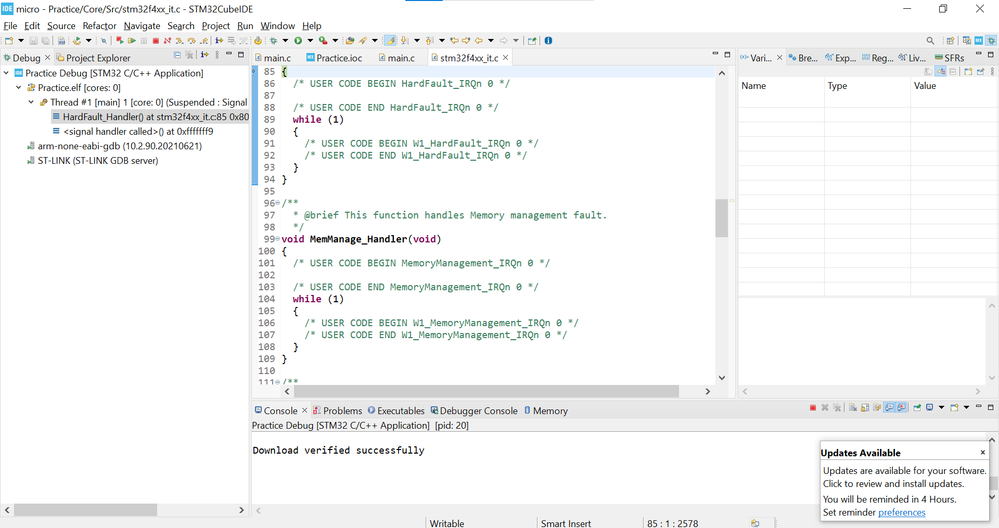The width and height of the screenshot is (999, 528).
Task: Open the Back history dropdown arrow
Action: click(x=491, y=40)
